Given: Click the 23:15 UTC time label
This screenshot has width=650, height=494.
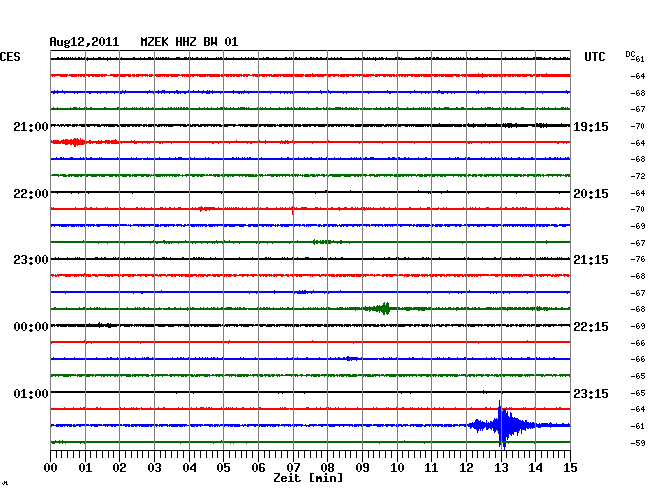Looking at the screenshot, I should 590,393.
